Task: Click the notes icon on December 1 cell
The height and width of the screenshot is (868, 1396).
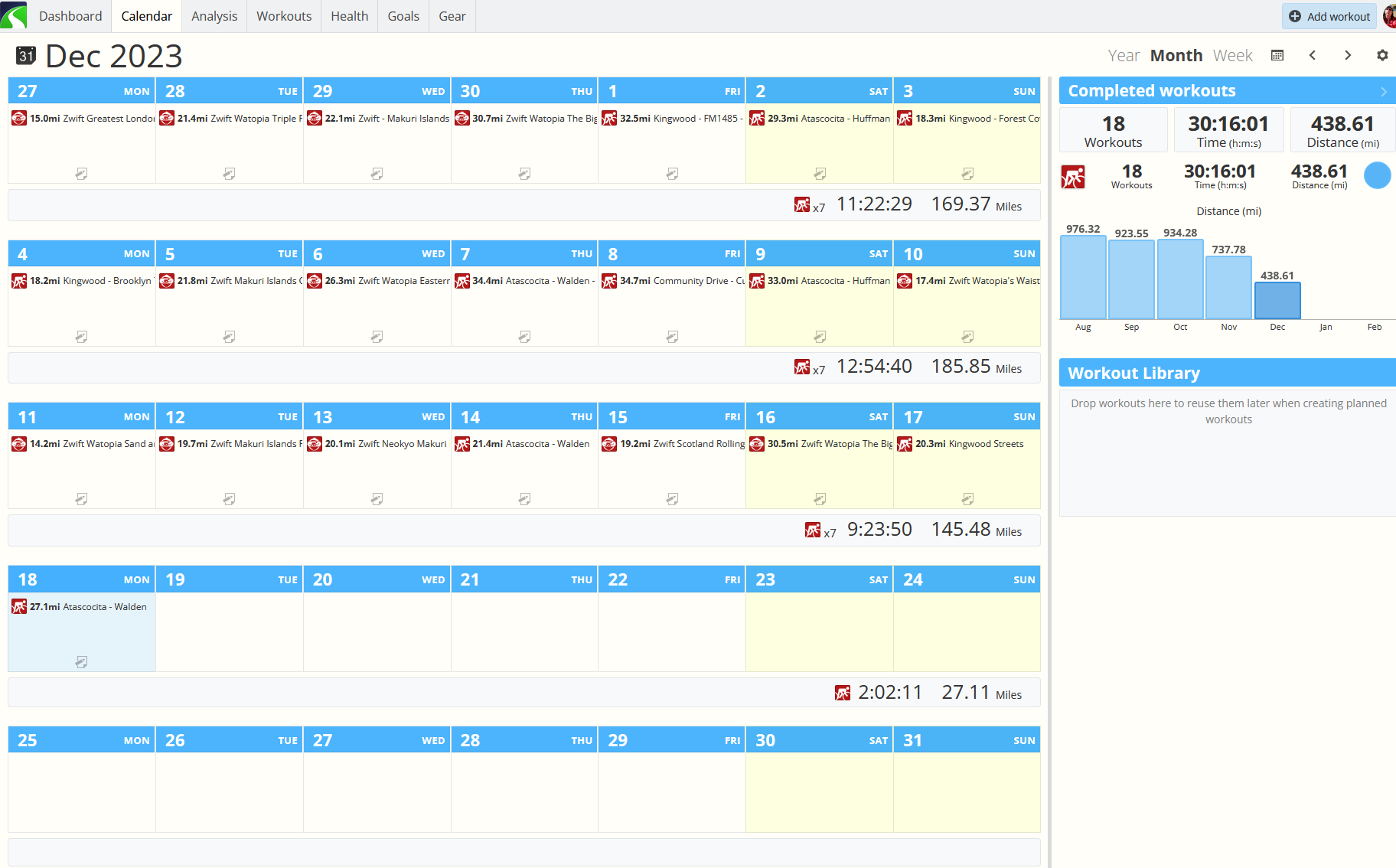Action: pyautogui.click(x=672, y=174)
